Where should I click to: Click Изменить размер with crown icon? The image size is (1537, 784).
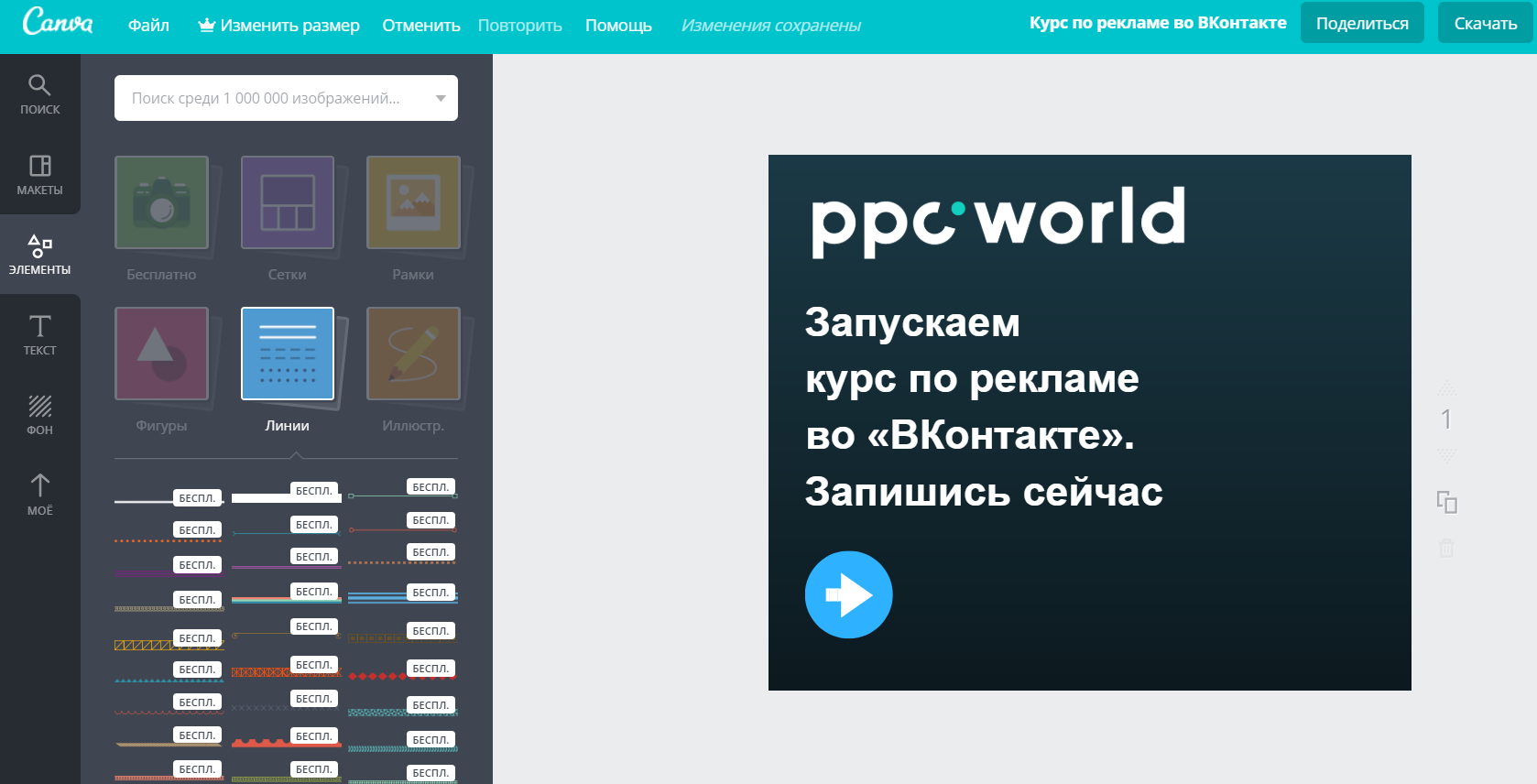279,26
